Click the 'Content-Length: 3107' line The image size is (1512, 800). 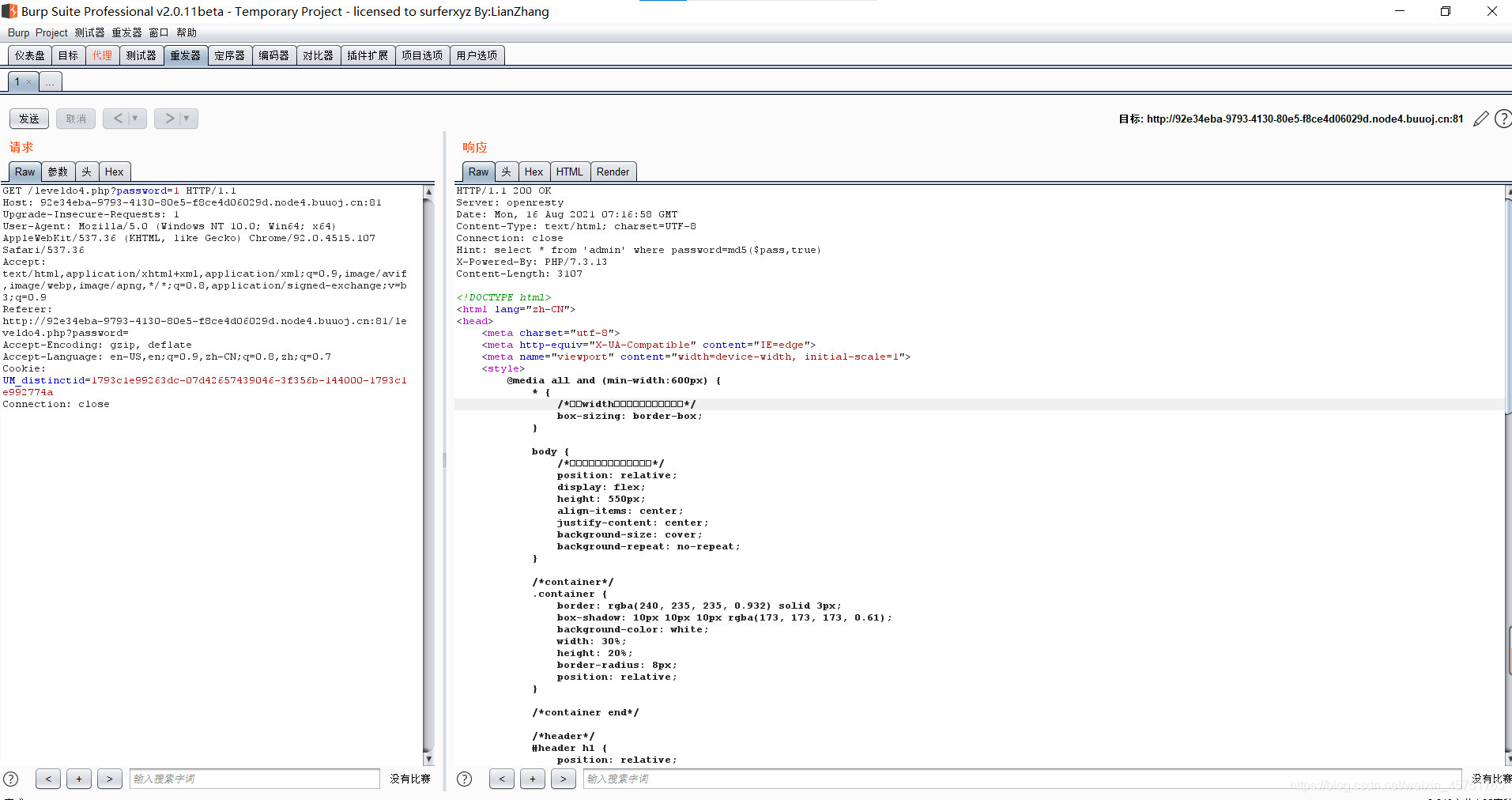tap(519, 274)
